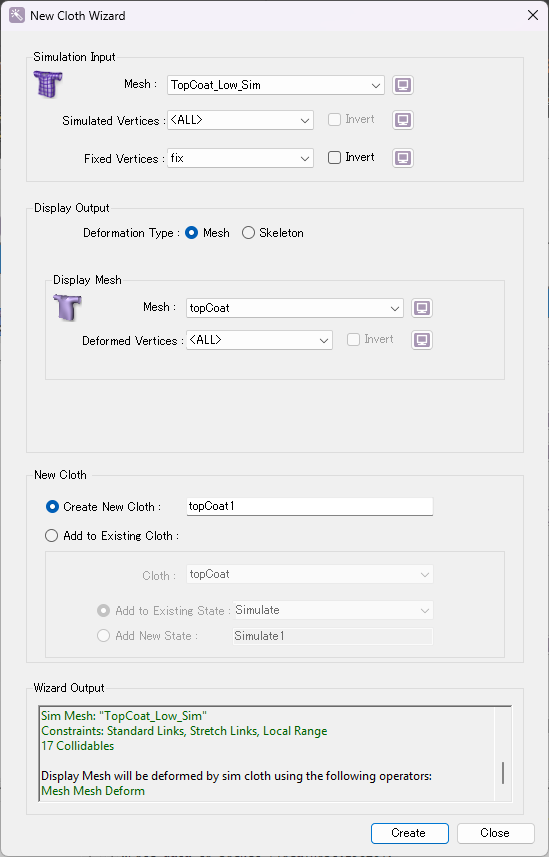This screenshot has width=549, height=857.
Task: Click the New Cloth Wizard title icon
Action: (16, 15)
